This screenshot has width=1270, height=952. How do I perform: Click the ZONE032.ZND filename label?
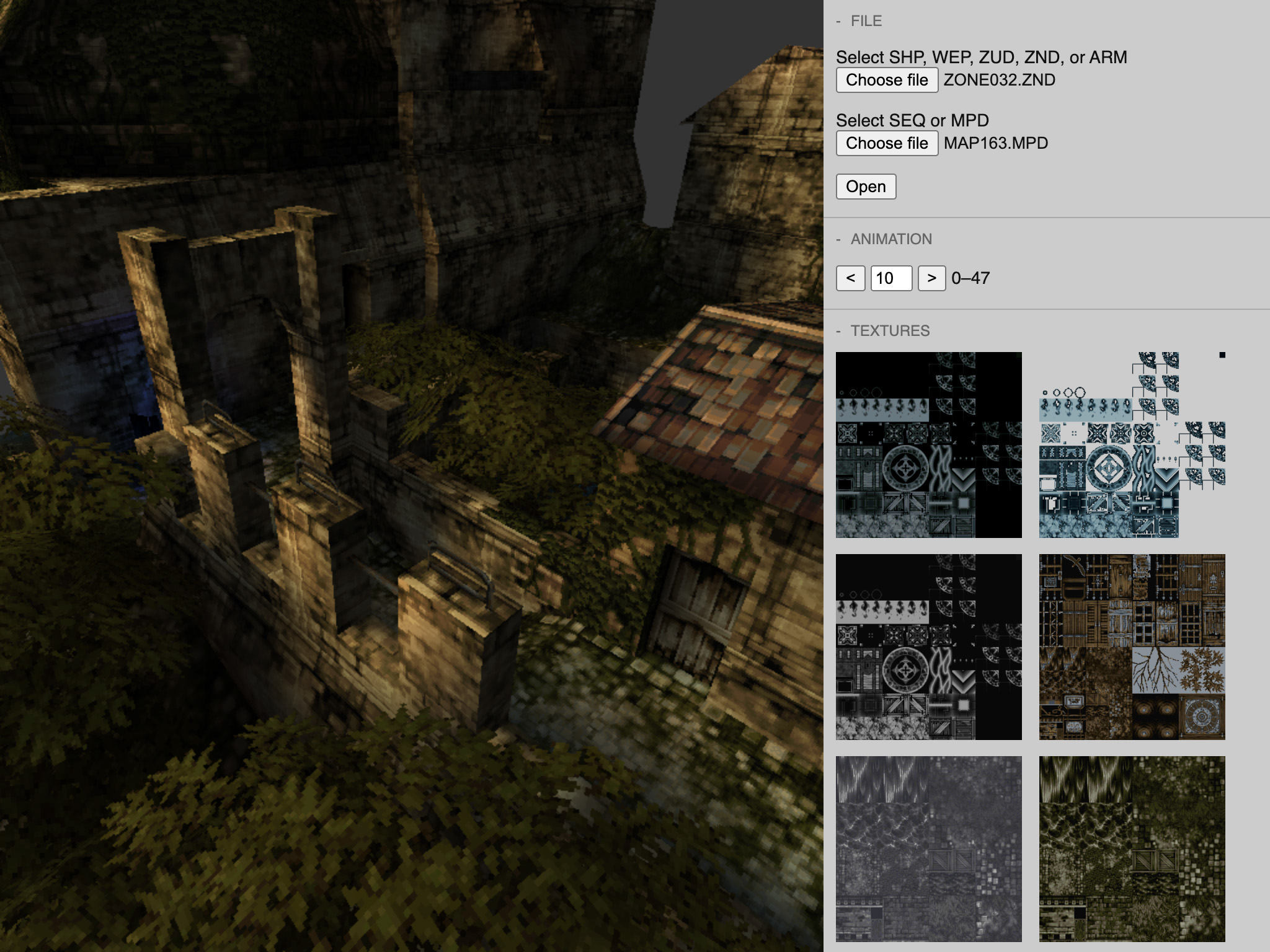coord(999,80)
